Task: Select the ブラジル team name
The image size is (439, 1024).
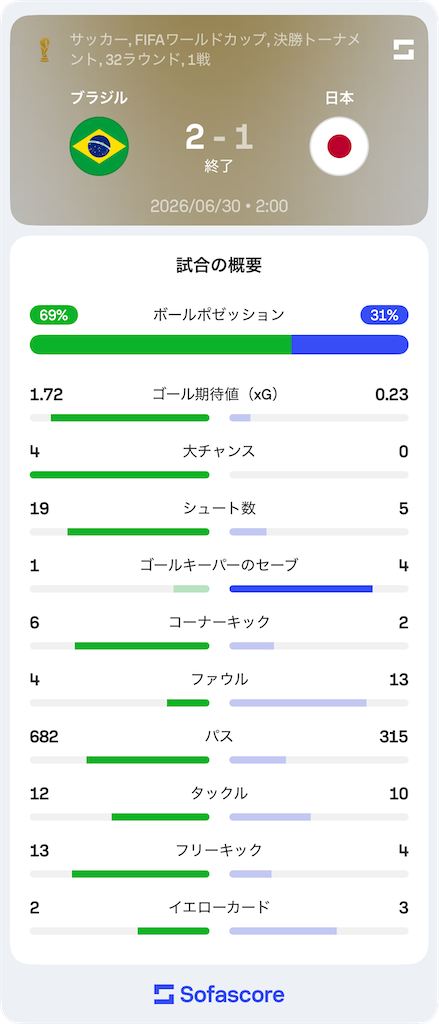Action: (99, 99)
